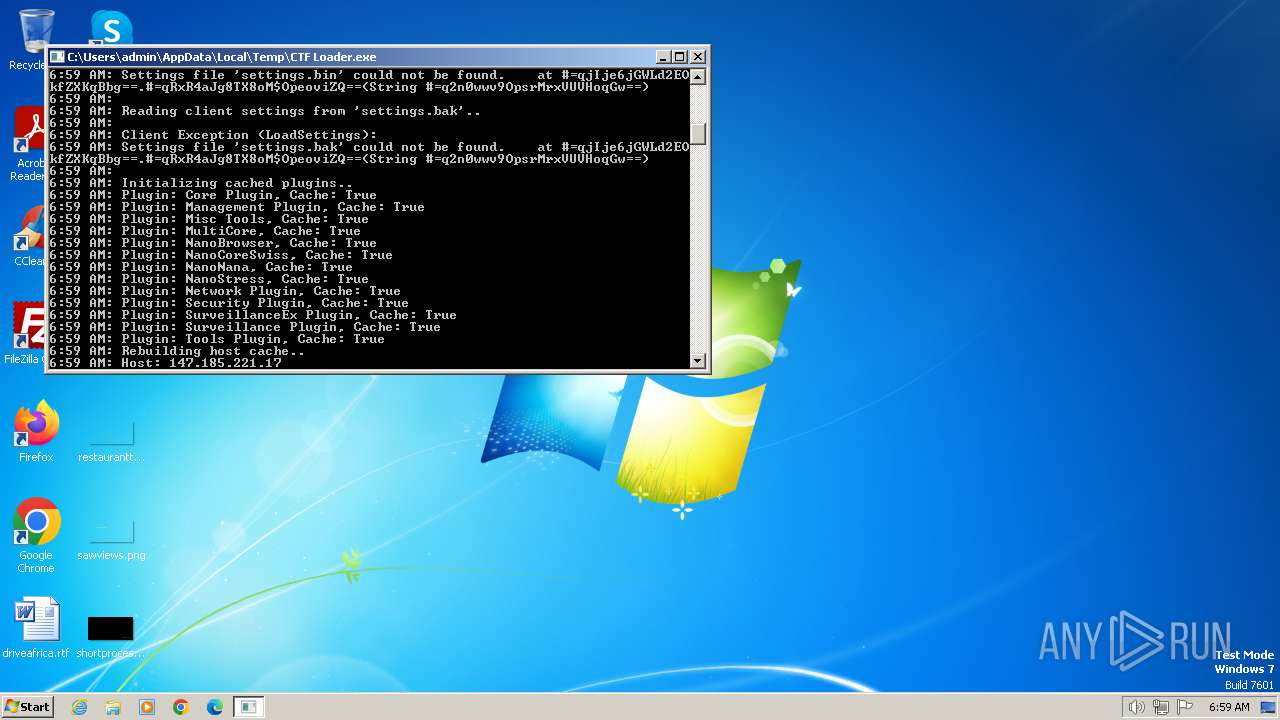1280x720 pixels.
Task: Open the CTF Loader console system menu icon
Action: pyautogui.click(x=57, y=57)
